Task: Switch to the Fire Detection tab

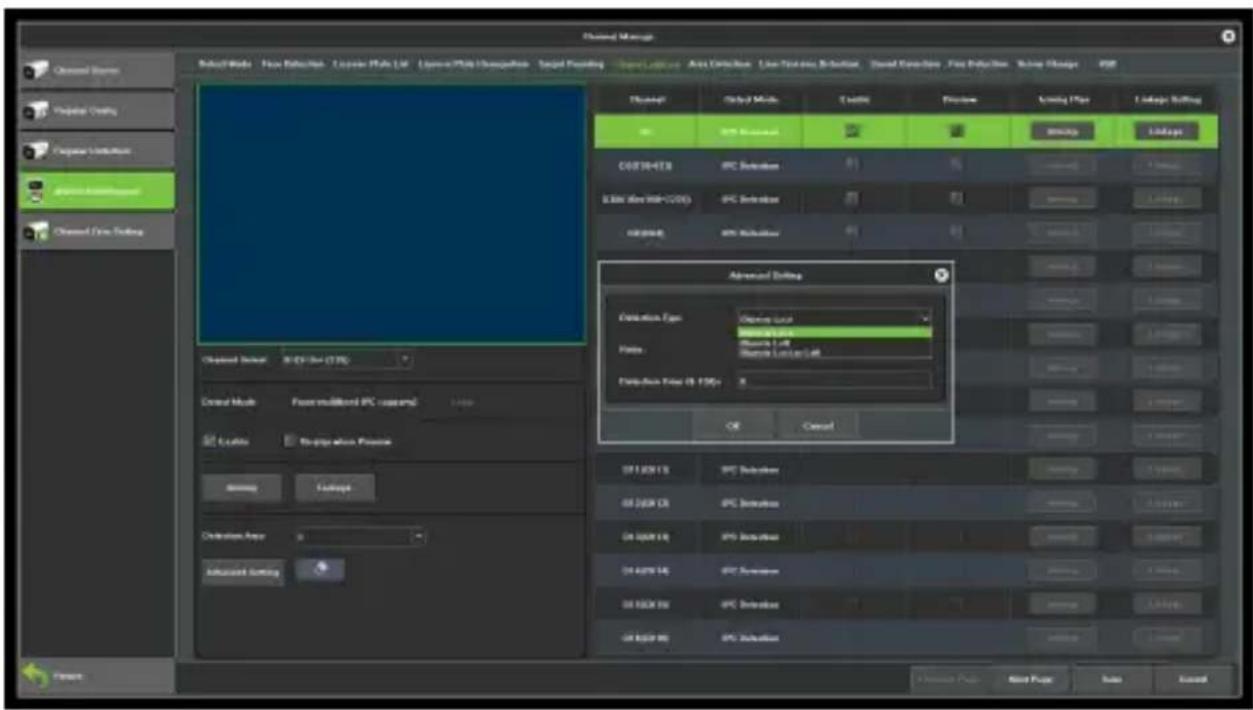Action: coord(978,64)
